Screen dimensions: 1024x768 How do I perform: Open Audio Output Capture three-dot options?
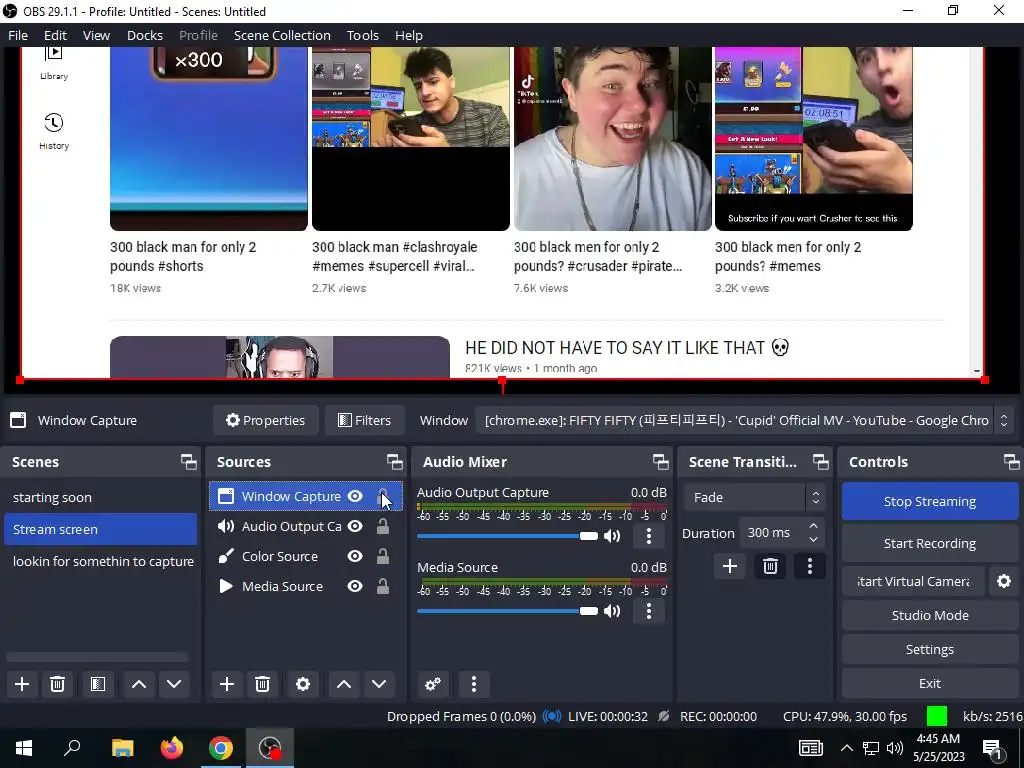(x=648, y=536)
